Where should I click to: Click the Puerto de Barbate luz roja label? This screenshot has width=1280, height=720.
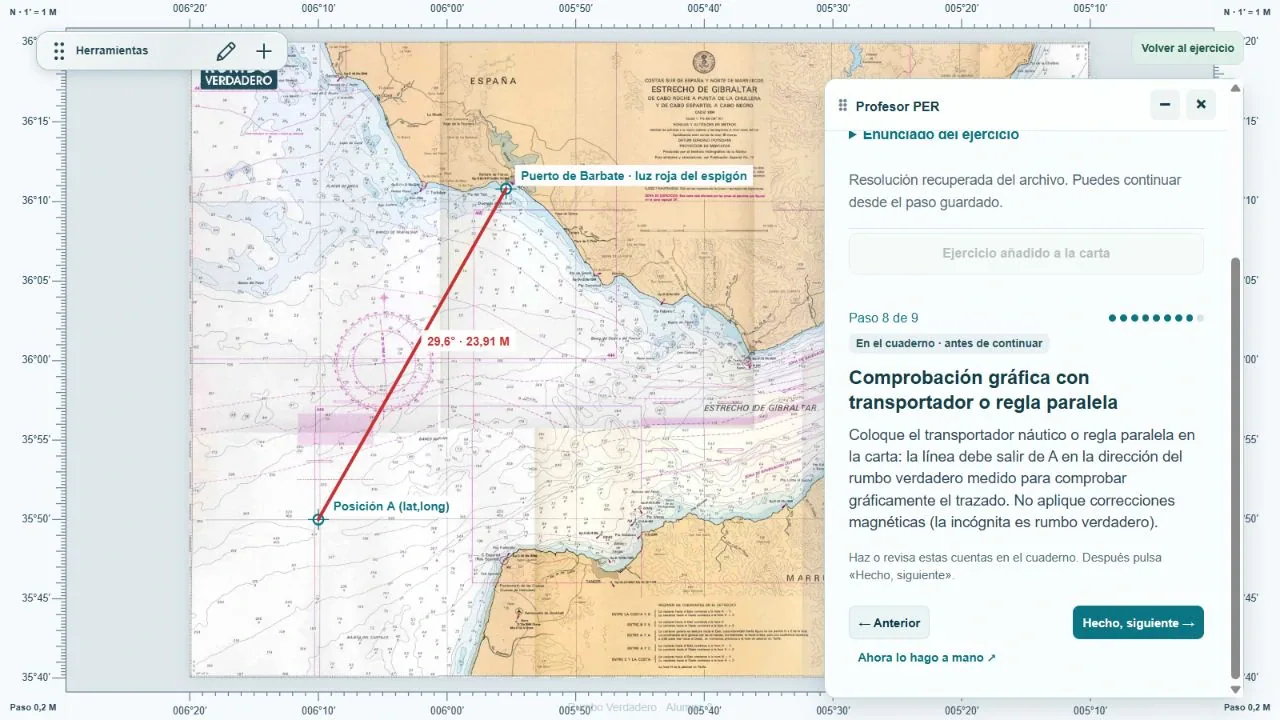click(x=634, y=176)
